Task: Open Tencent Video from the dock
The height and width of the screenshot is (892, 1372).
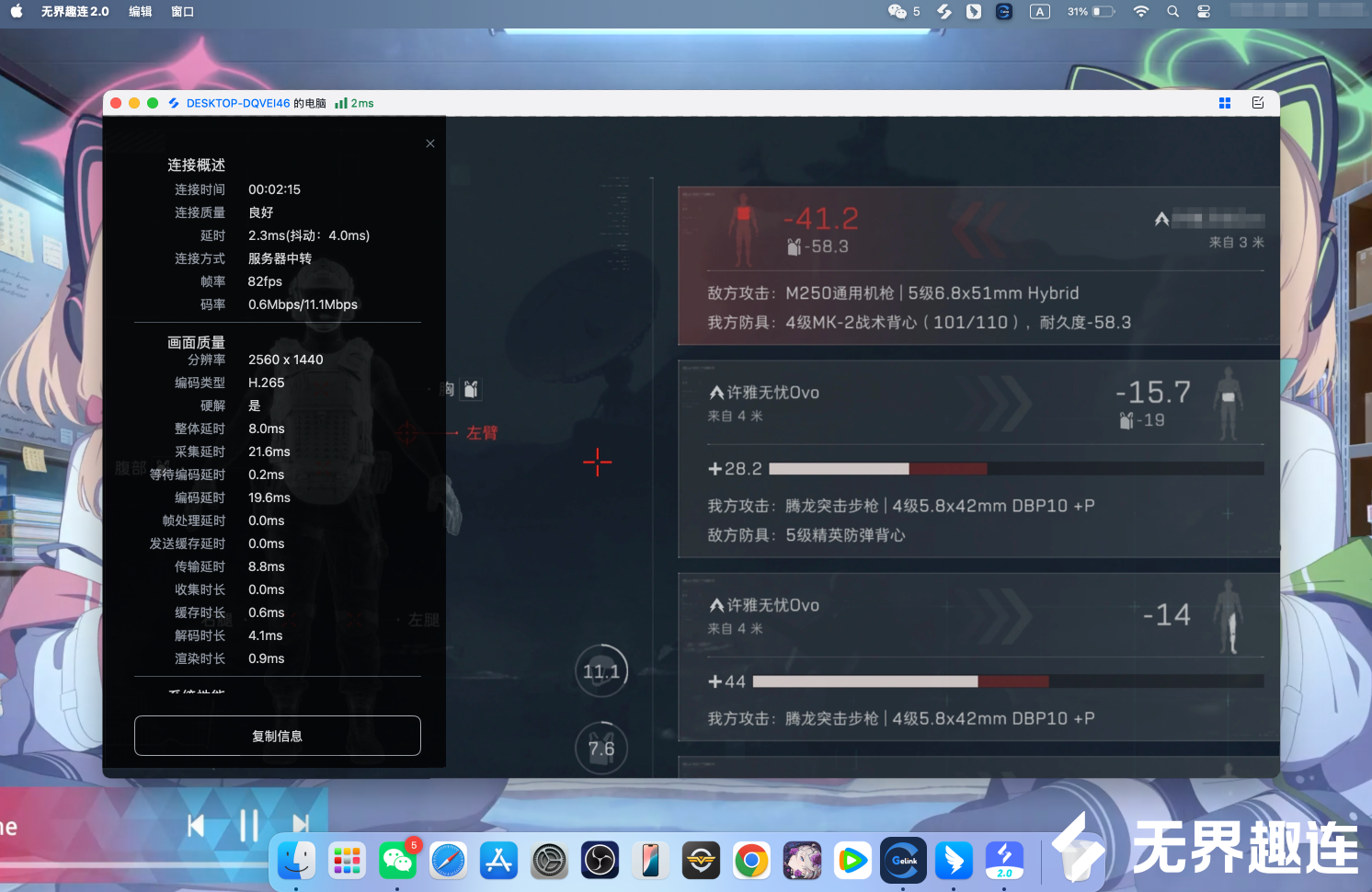Action: tap(853, 861)
